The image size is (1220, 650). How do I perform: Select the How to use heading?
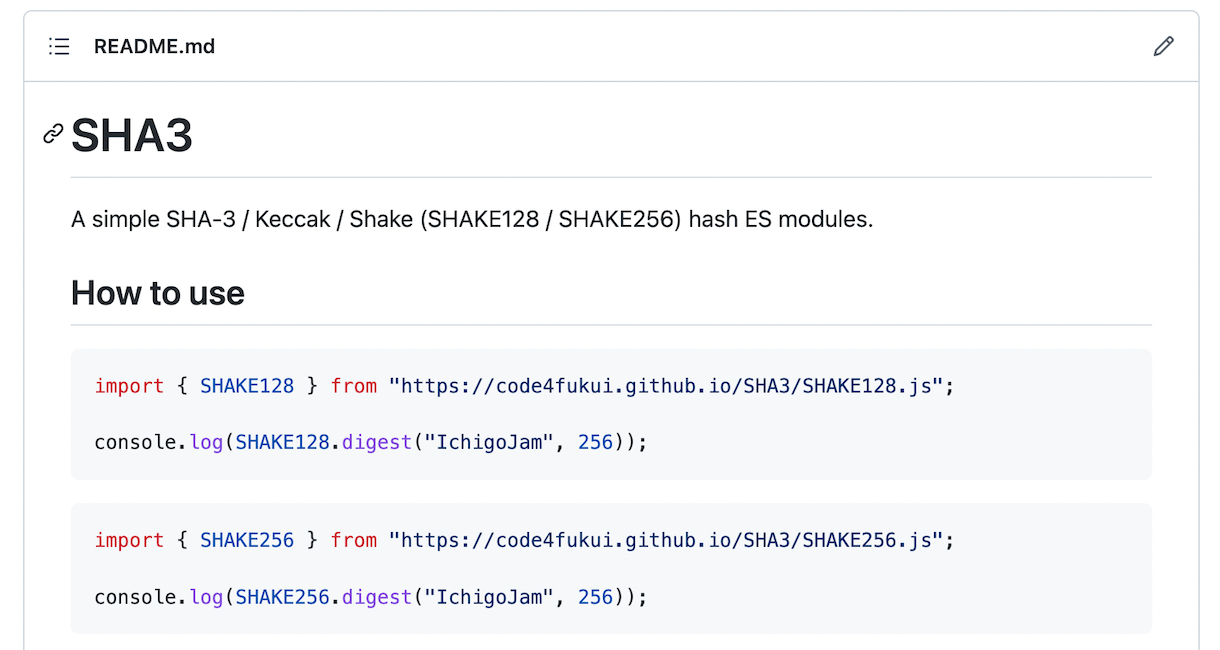point(157,293)
